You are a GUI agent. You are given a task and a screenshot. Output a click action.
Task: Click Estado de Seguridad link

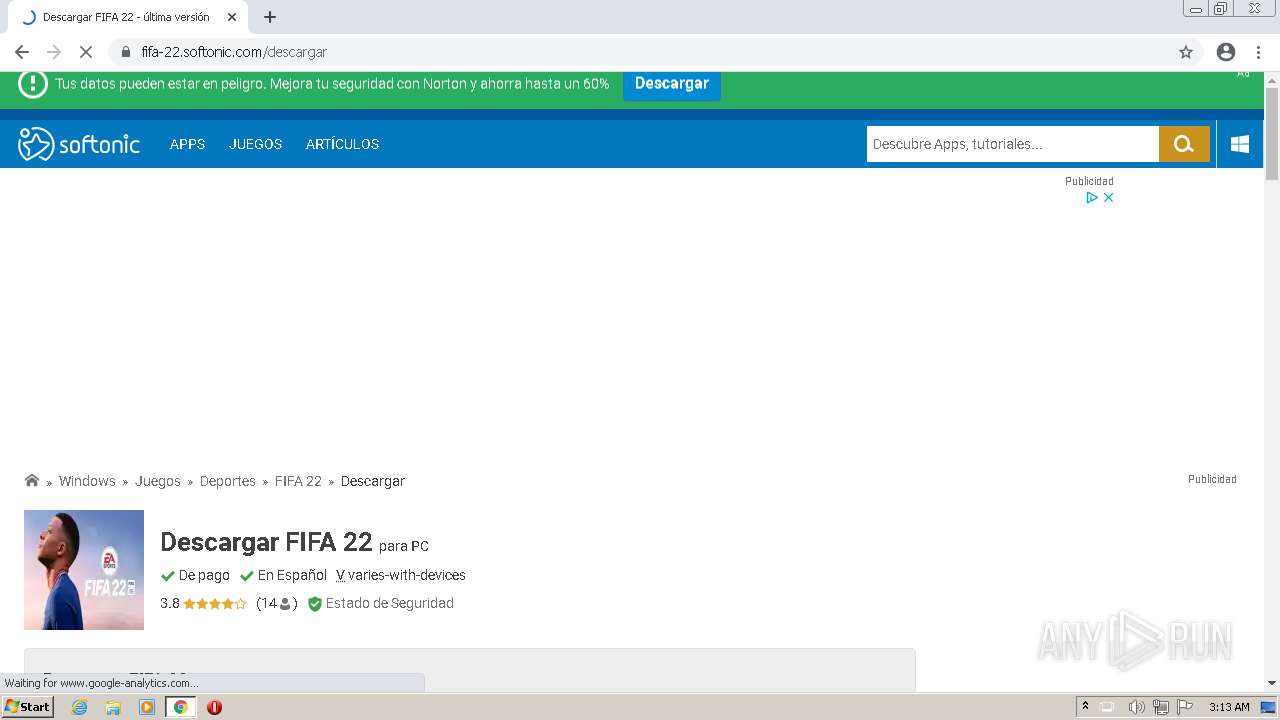pos(390,604)
